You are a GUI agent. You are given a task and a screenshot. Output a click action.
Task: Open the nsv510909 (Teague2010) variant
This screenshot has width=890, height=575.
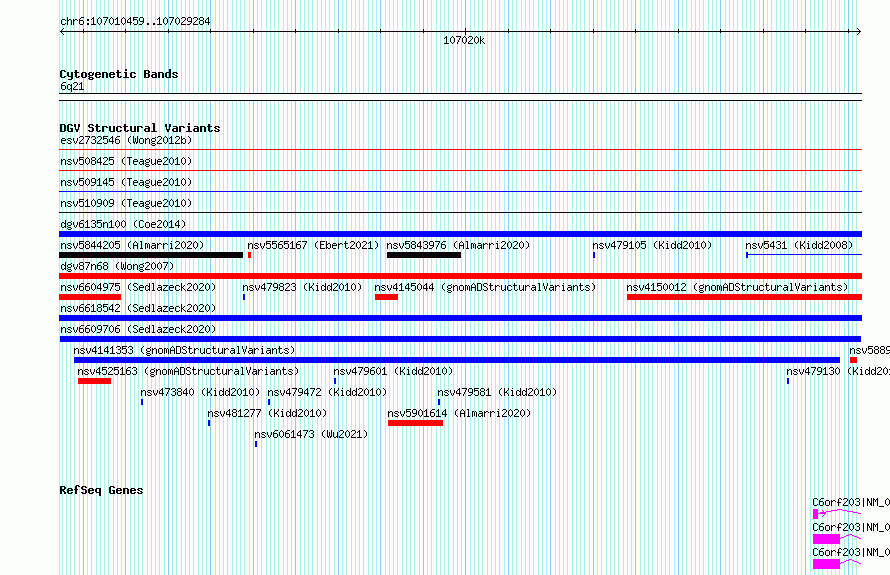pyautogui.click(x=126, y=203)
